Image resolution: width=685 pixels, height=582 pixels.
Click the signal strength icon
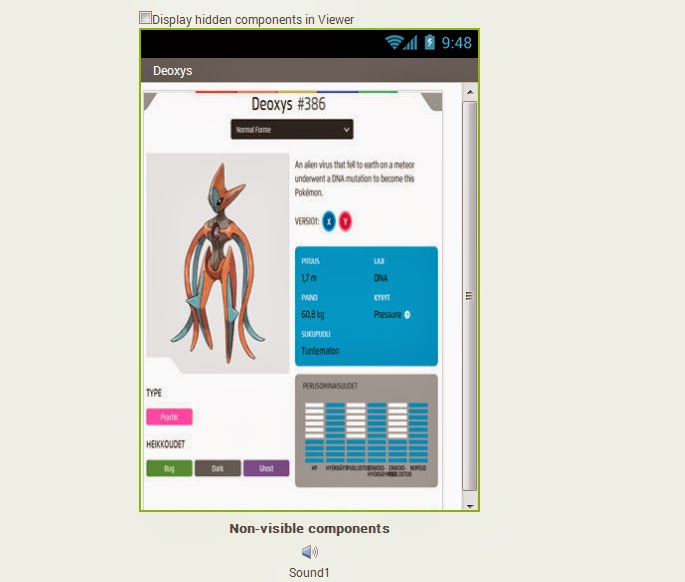point(410,42)
